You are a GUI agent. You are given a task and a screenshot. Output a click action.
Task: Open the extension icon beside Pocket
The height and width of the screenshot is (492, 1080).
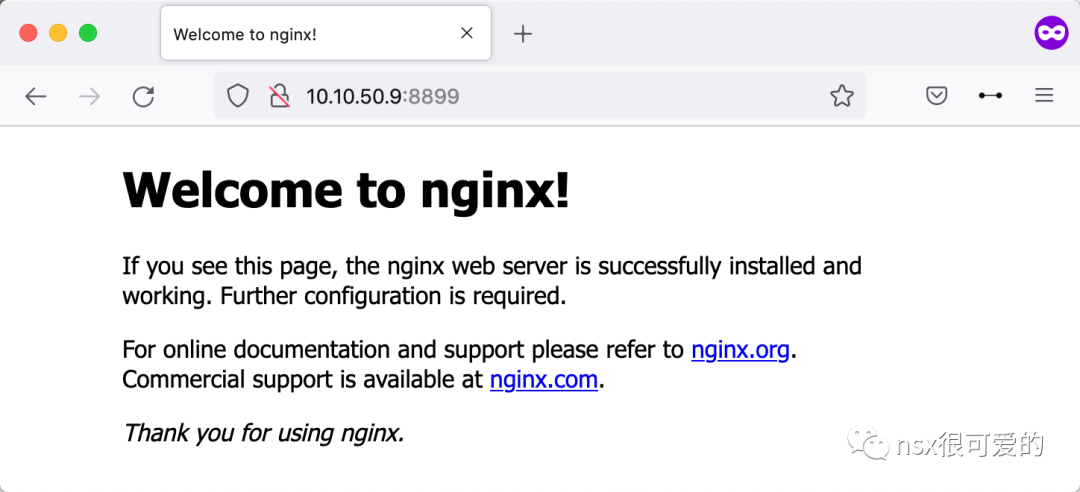coord(990,96)
